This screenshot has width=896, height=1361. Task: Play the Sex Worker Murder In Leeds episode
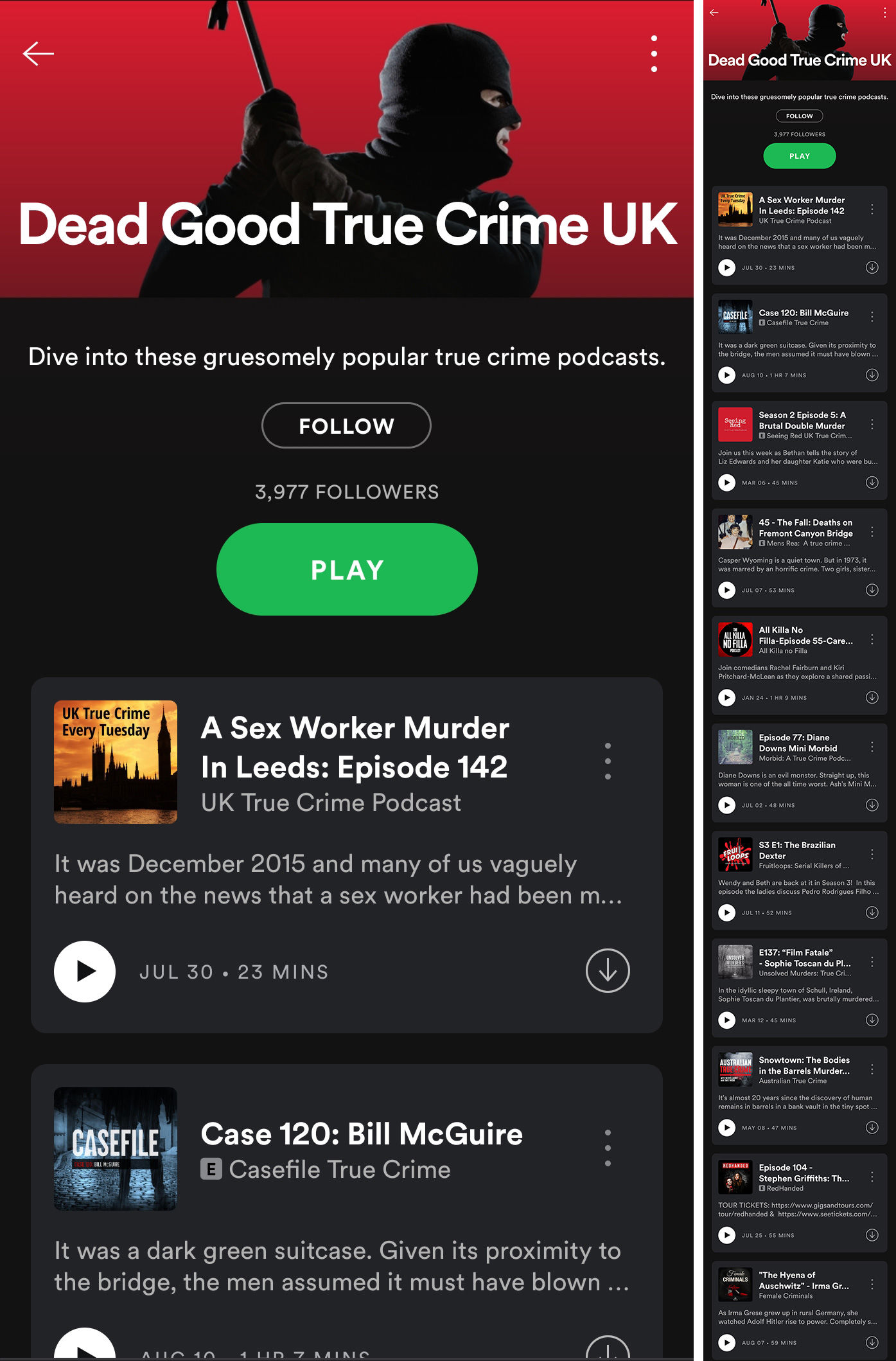(85, 971)
